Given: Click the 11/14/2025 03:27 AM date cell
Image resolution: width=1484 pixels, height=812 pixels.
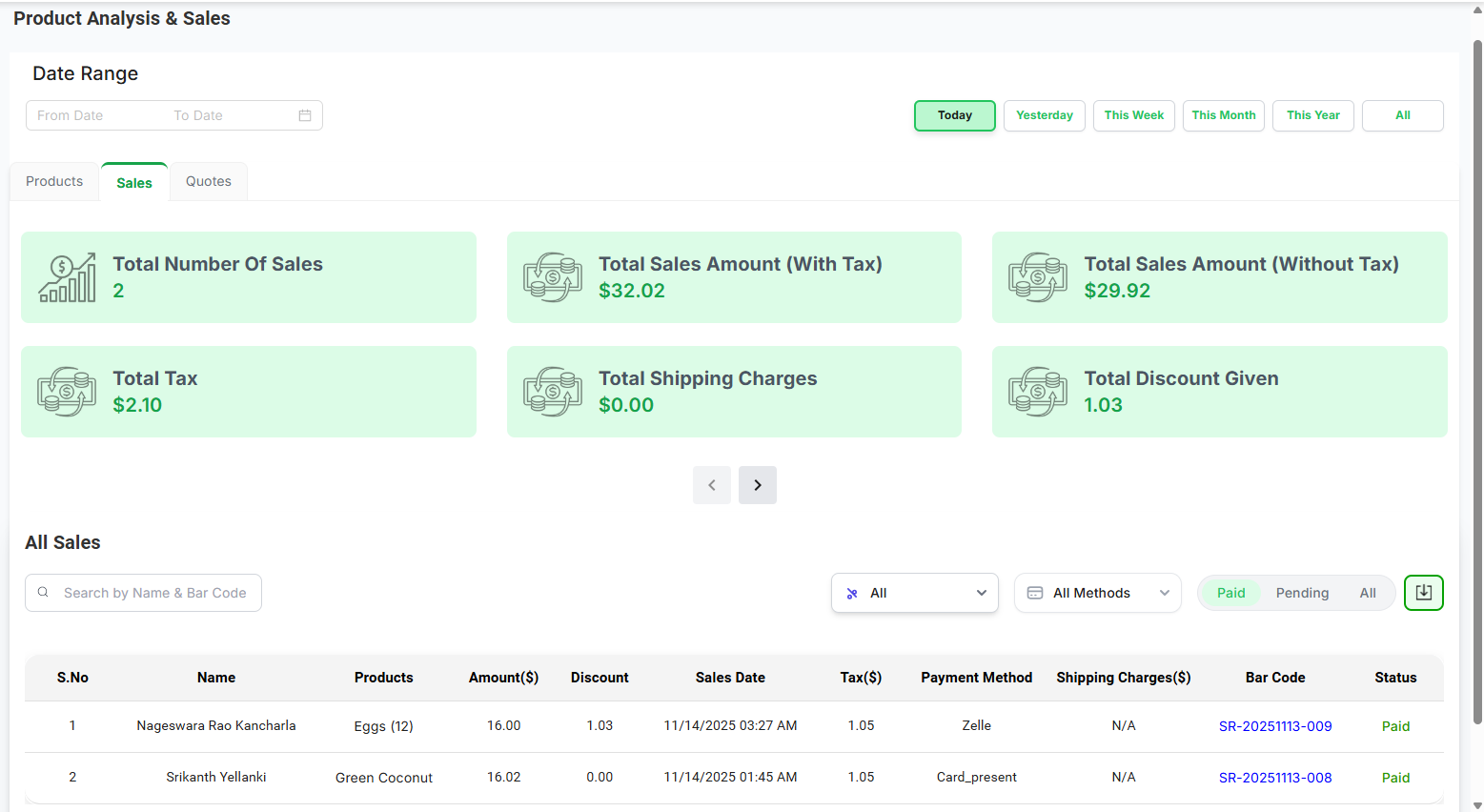Looking at the screenshot, I should coord(730,726).
